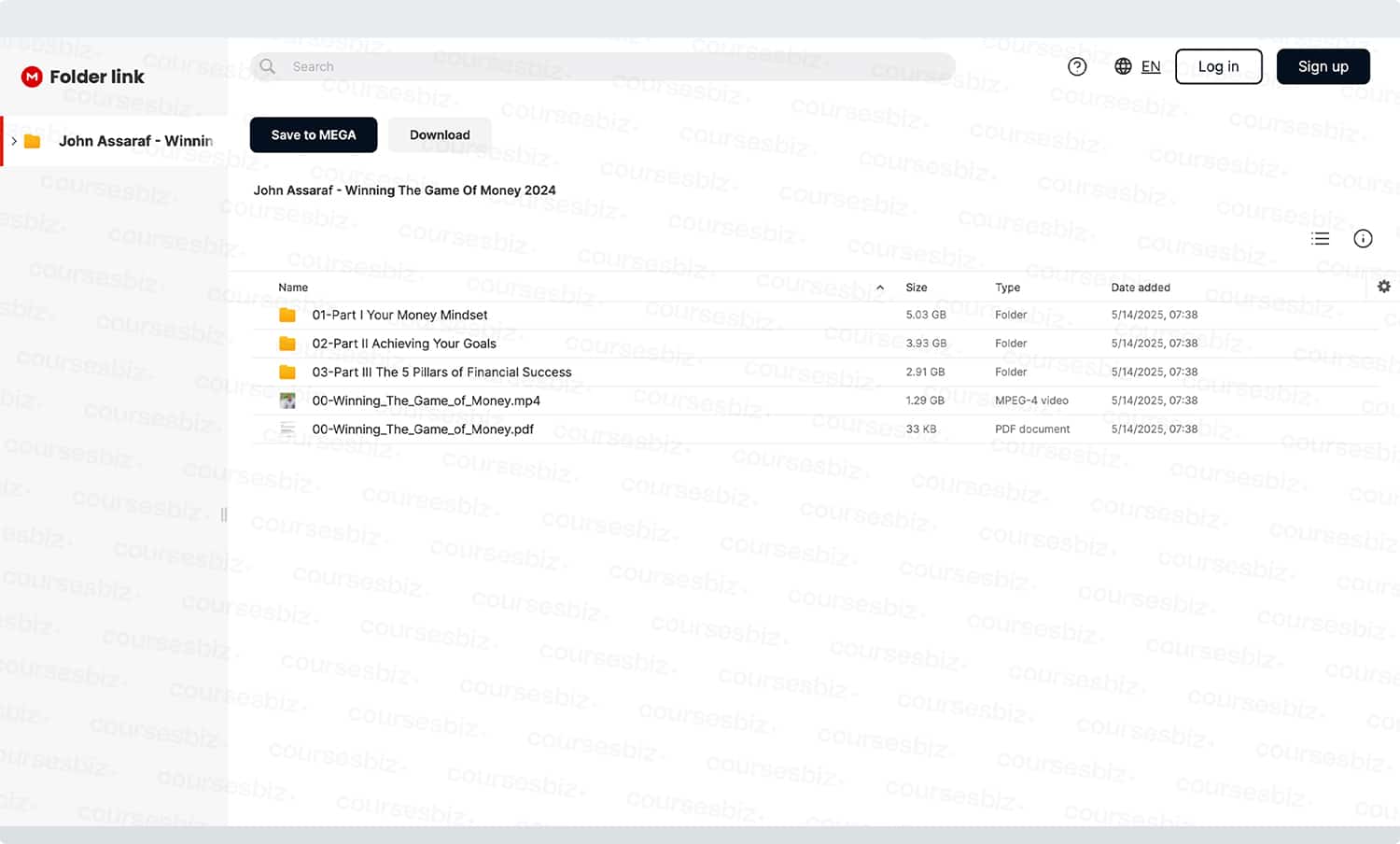Click the 3.93 GB size cell
Screen dimensions: 1400x844
tap(926, 344)
